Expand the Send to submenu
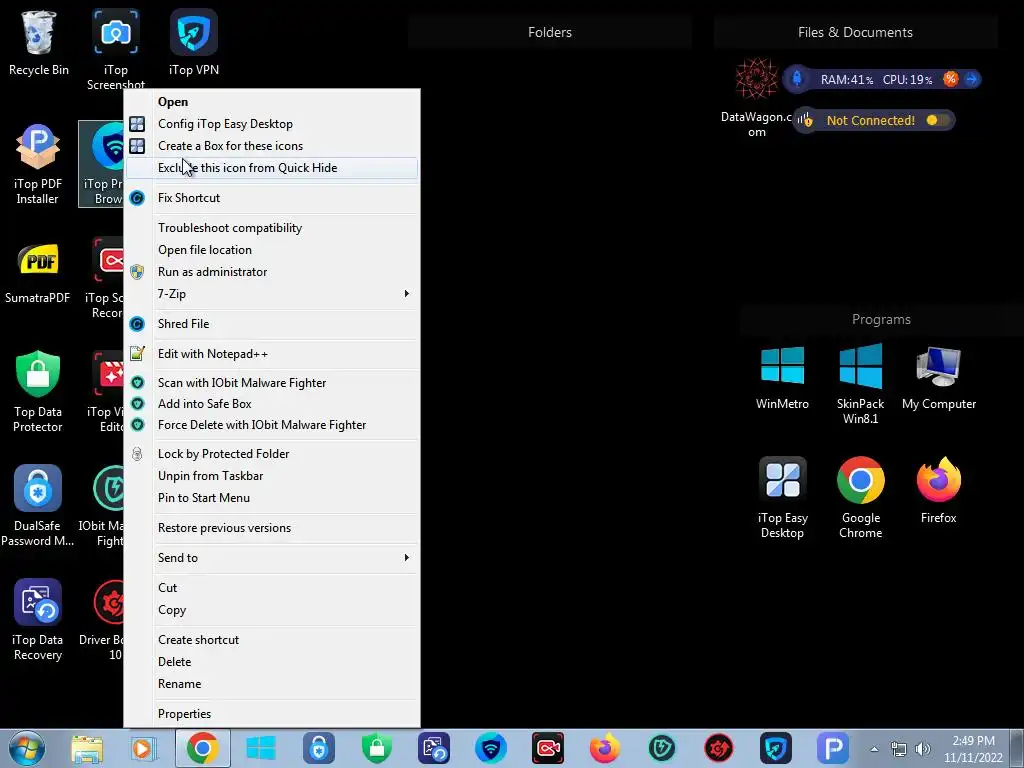 (x=272, y=558)
